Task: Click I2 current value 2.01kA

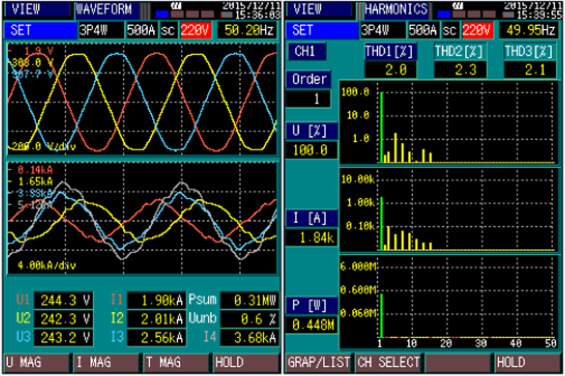Action: tap(156, 319)
